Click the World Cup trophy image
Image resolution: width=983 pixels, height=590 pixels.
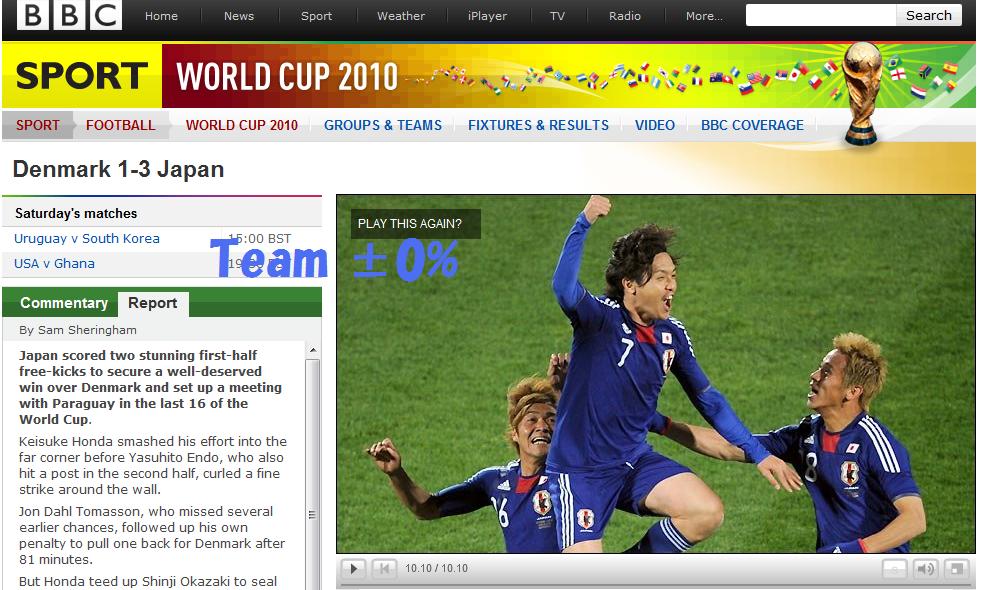(x=862, y=94)
